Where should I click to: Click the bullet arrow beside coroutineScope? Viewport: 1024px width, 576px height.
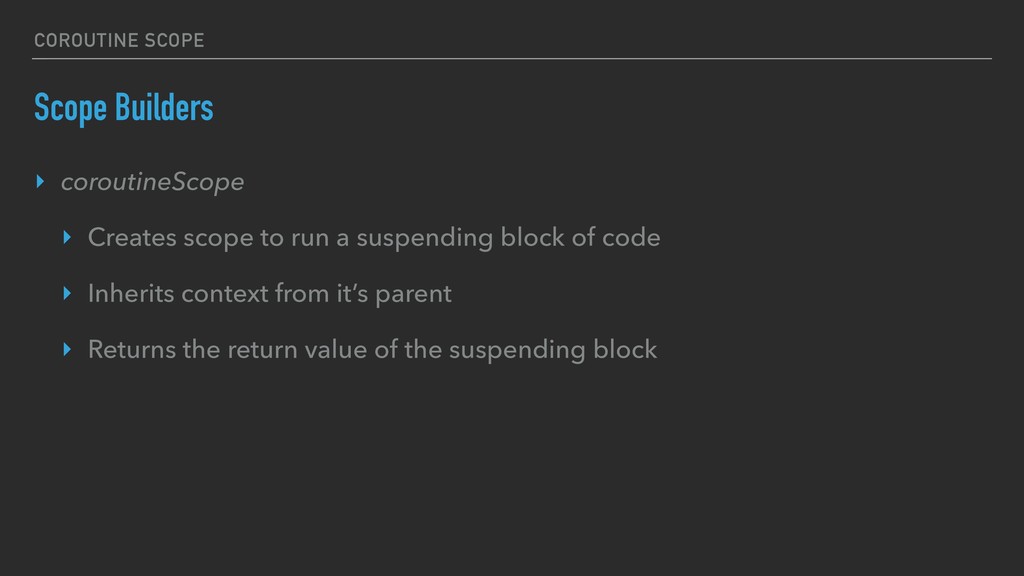tap(39, 182)
